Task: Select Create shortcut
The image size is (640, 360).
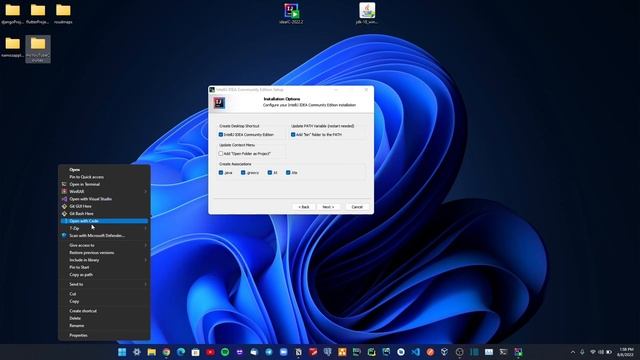Action: pos(104,311)
